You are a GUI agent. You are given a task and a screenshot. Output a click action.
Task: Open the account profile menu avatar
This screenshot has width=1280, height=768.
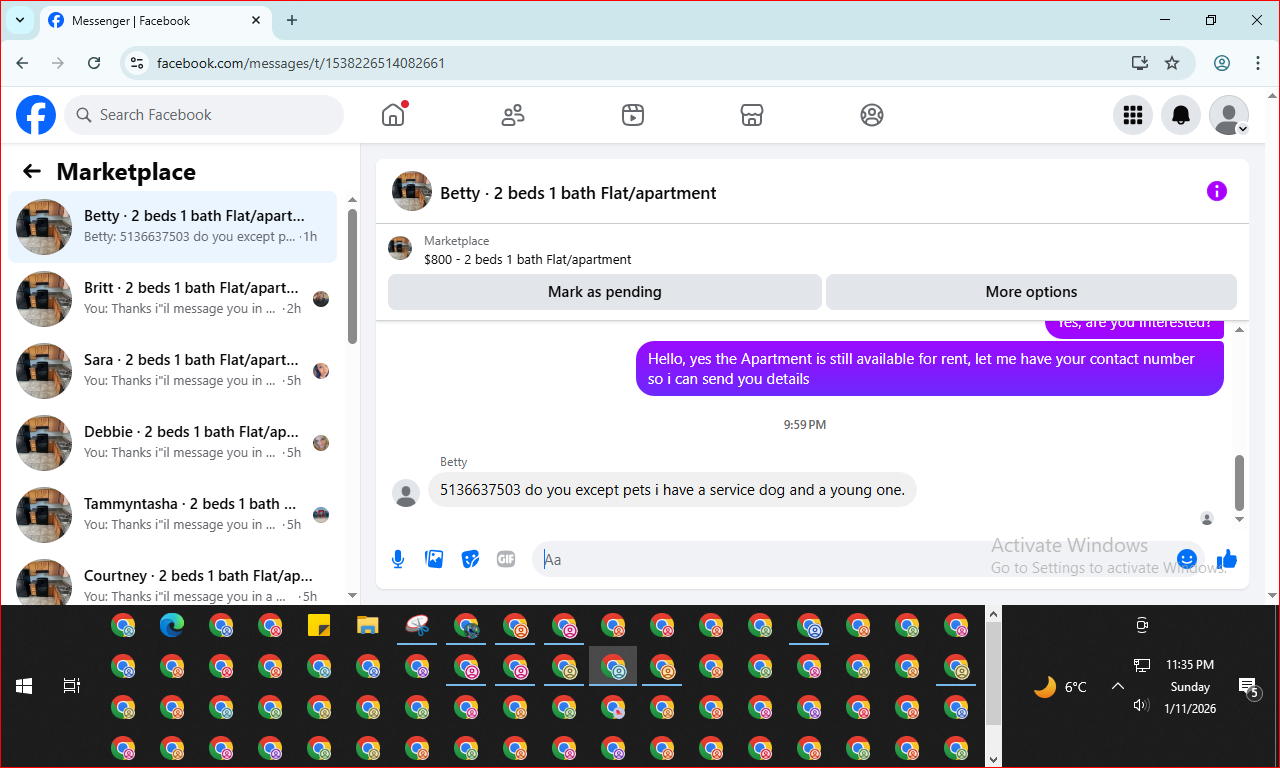(x=1229, y=115)
